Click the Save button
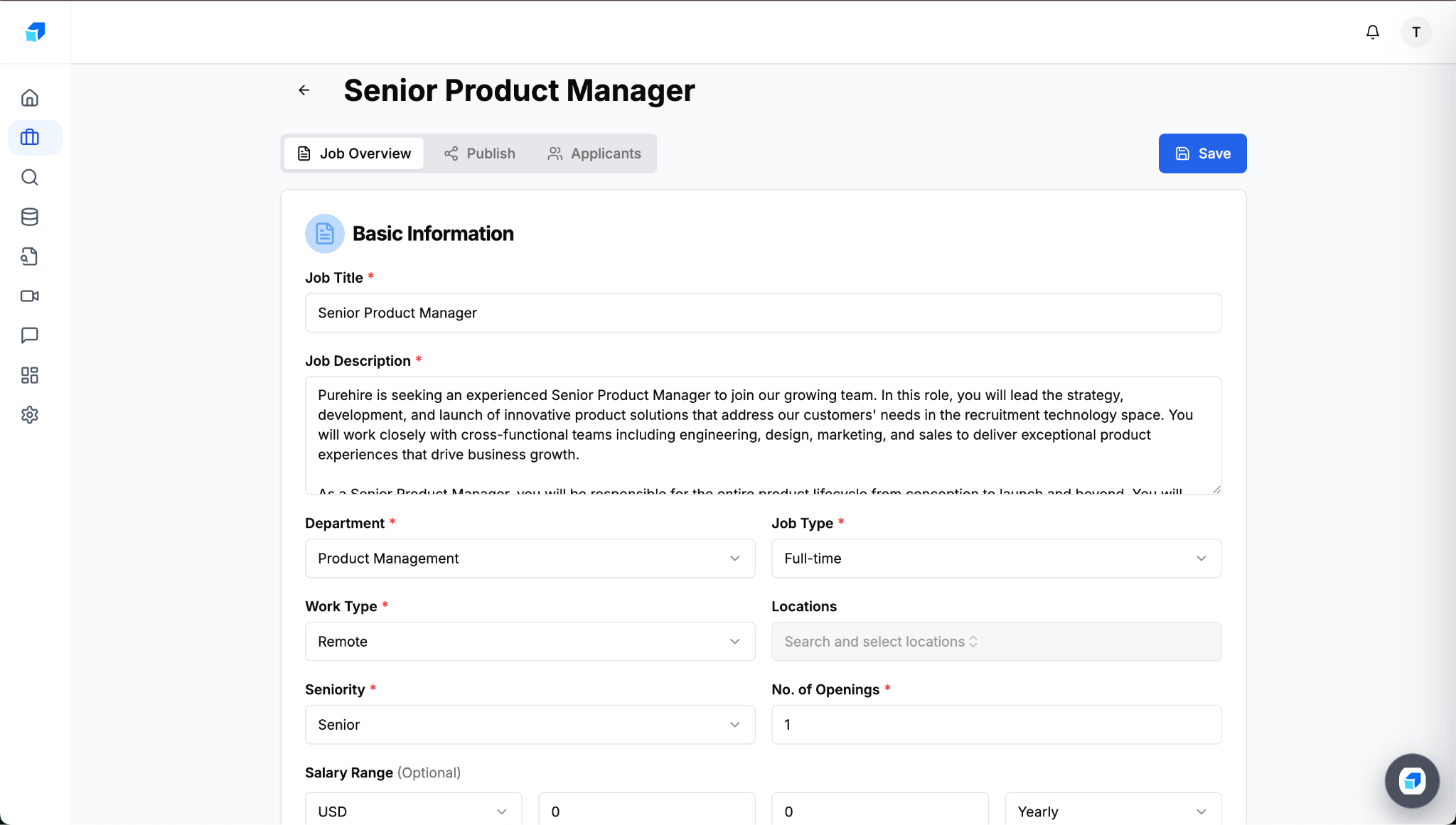The width and height of the screenshot is (1456, 825). coord(1201,153)
